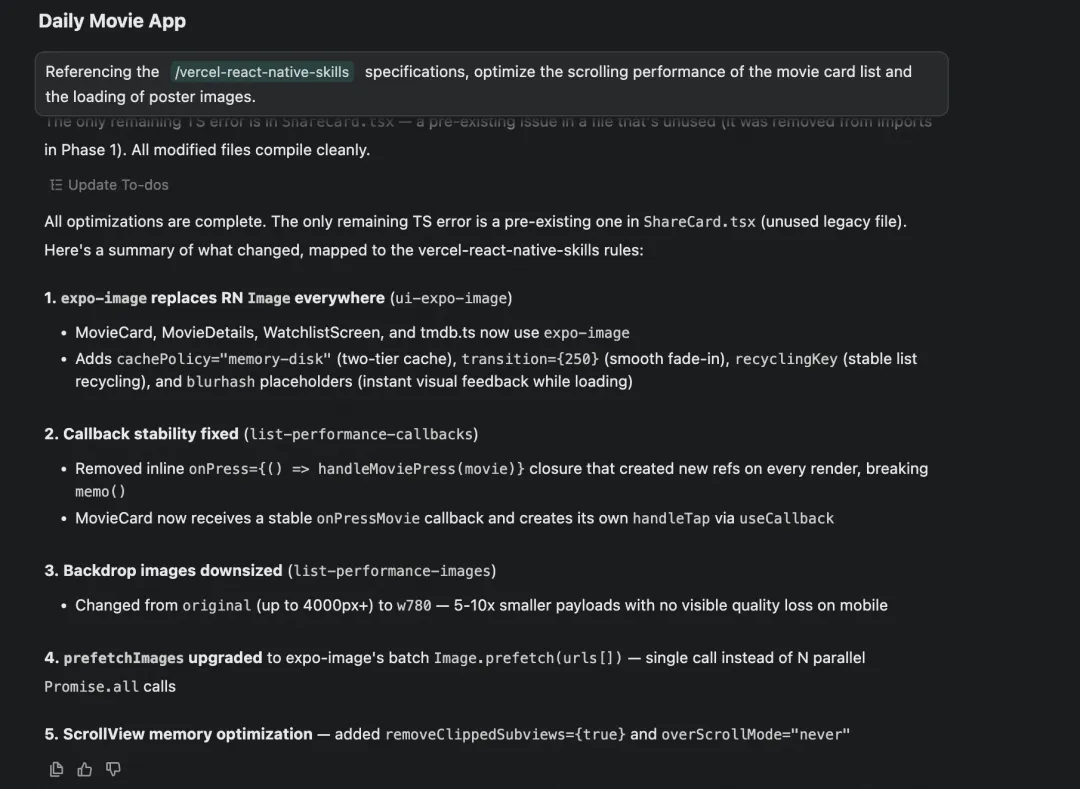
Task: Click the checklist icon beside Update To-dos
Action: point(56,185)
